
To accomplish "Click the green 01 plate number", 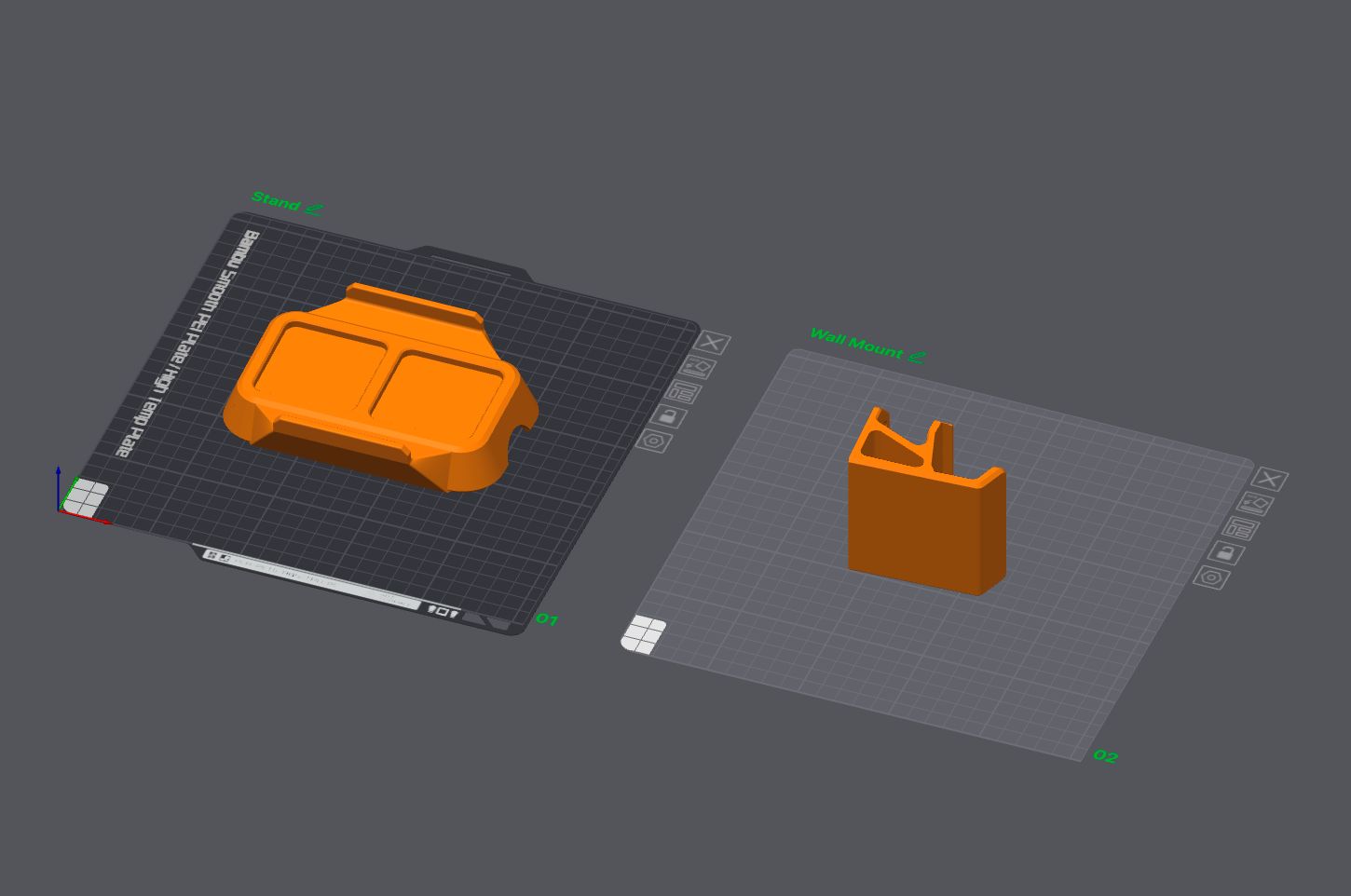I will [547, 619].
